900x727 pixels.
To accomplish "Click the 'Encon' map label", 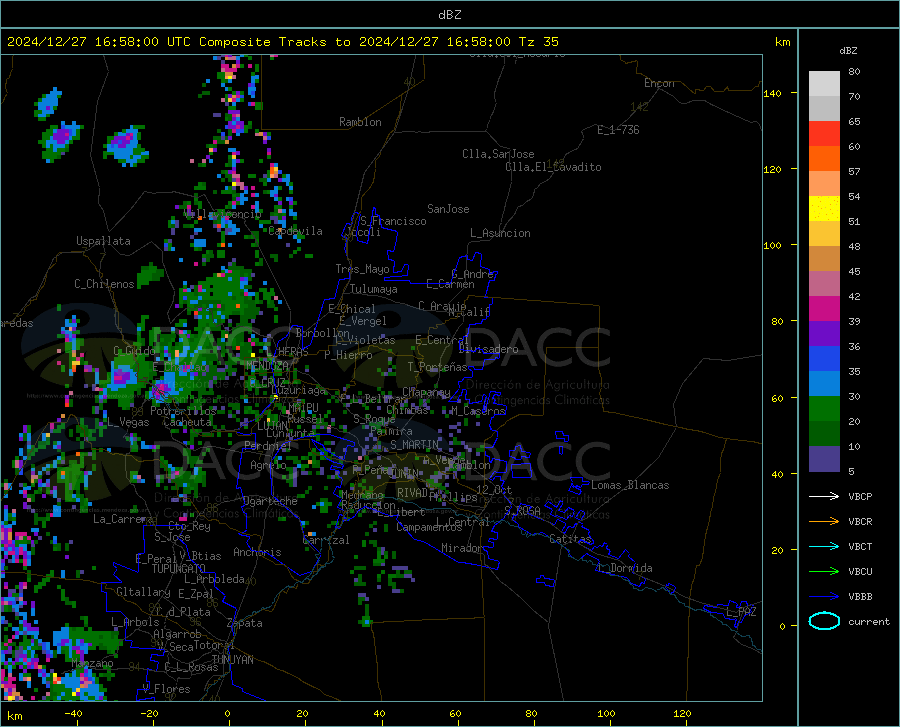I will click(x=659, y=83).
